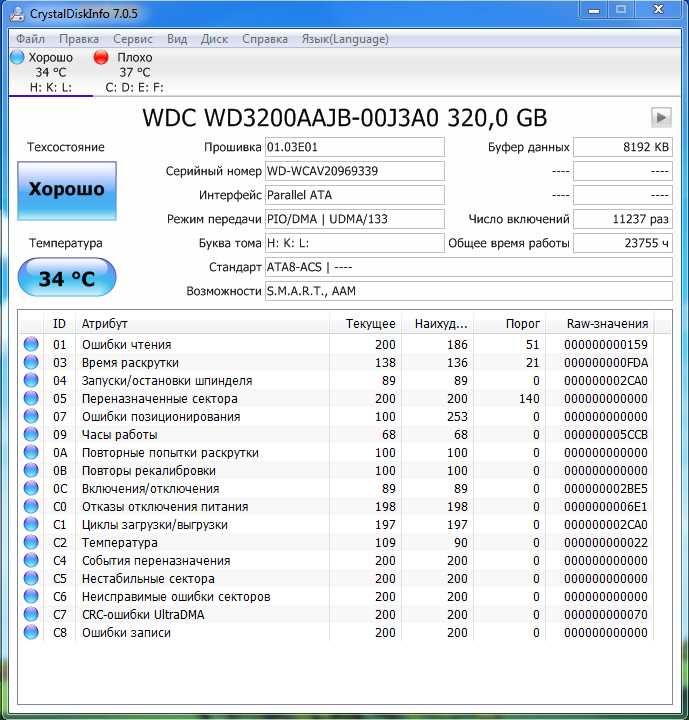Click status icon for Часы работы row

pos(31,434)
